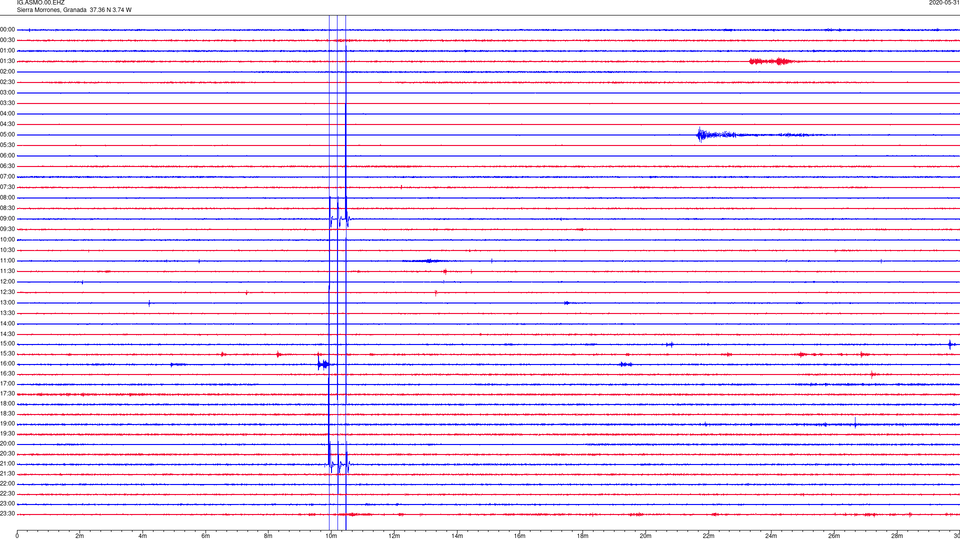Select the 11:30 trace time label
960x540 pixels.
tap(7, 271)
